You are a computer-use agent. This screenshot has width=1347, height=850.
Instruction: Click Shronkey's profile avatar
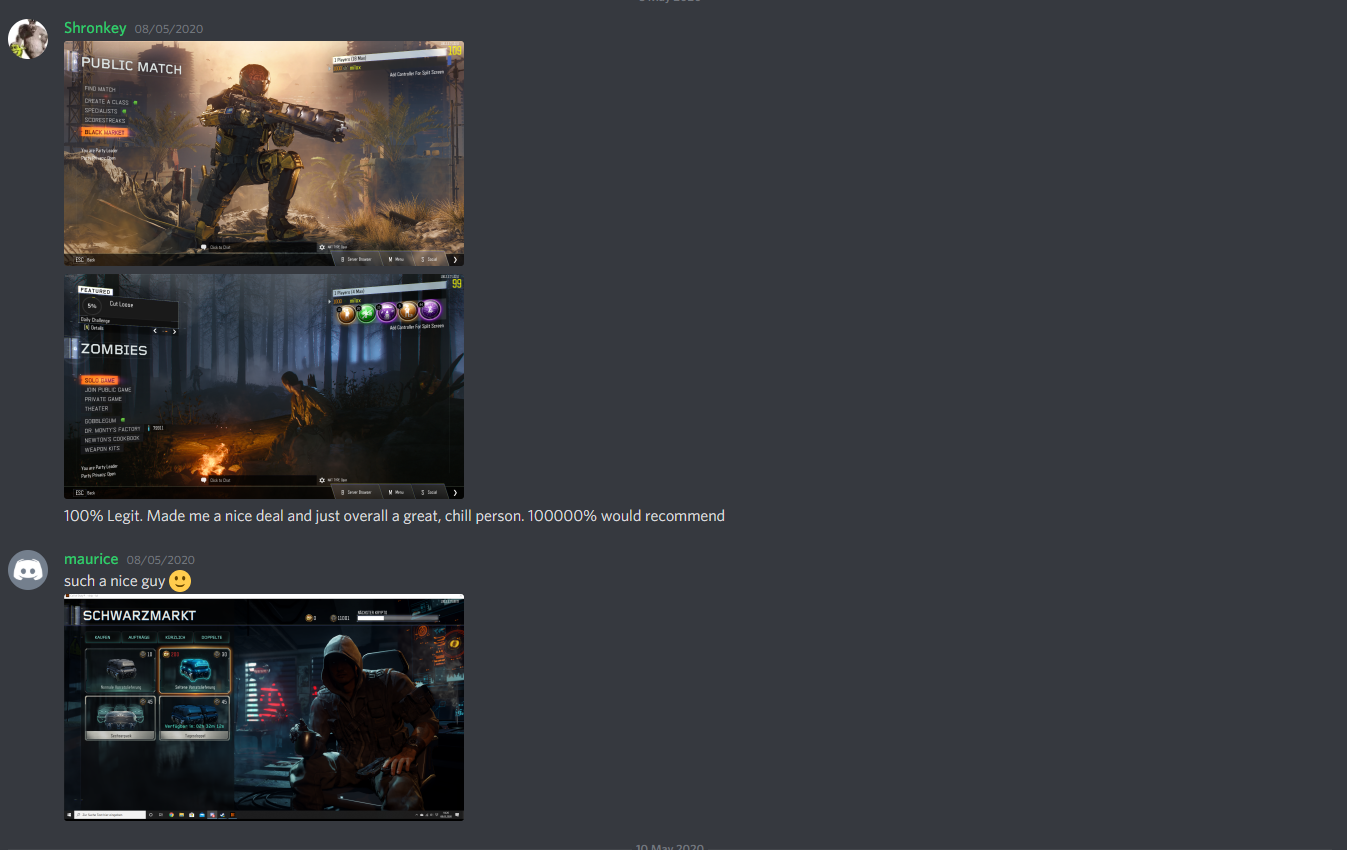tap(27, 39)
